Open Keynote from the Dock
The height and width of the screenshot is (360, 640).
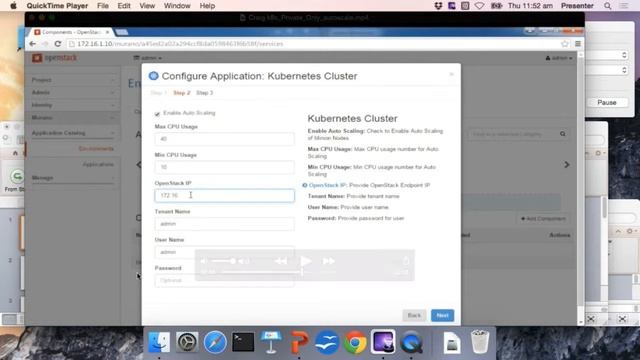[x=271, y=342]
